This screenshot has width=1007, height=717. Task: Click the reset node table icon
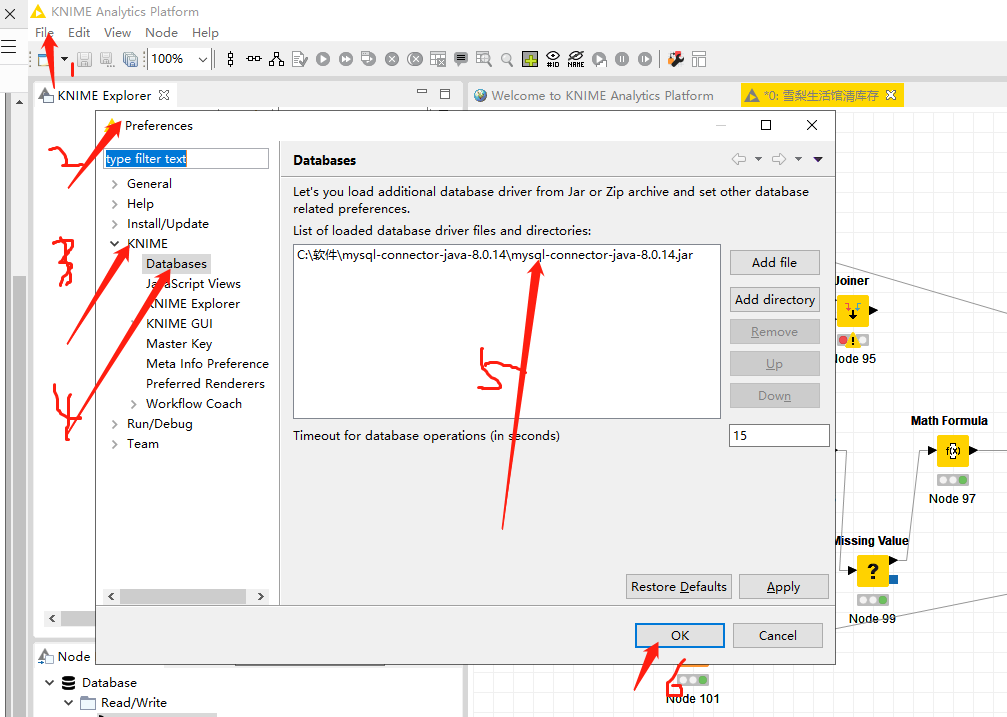tap(438, 60)
